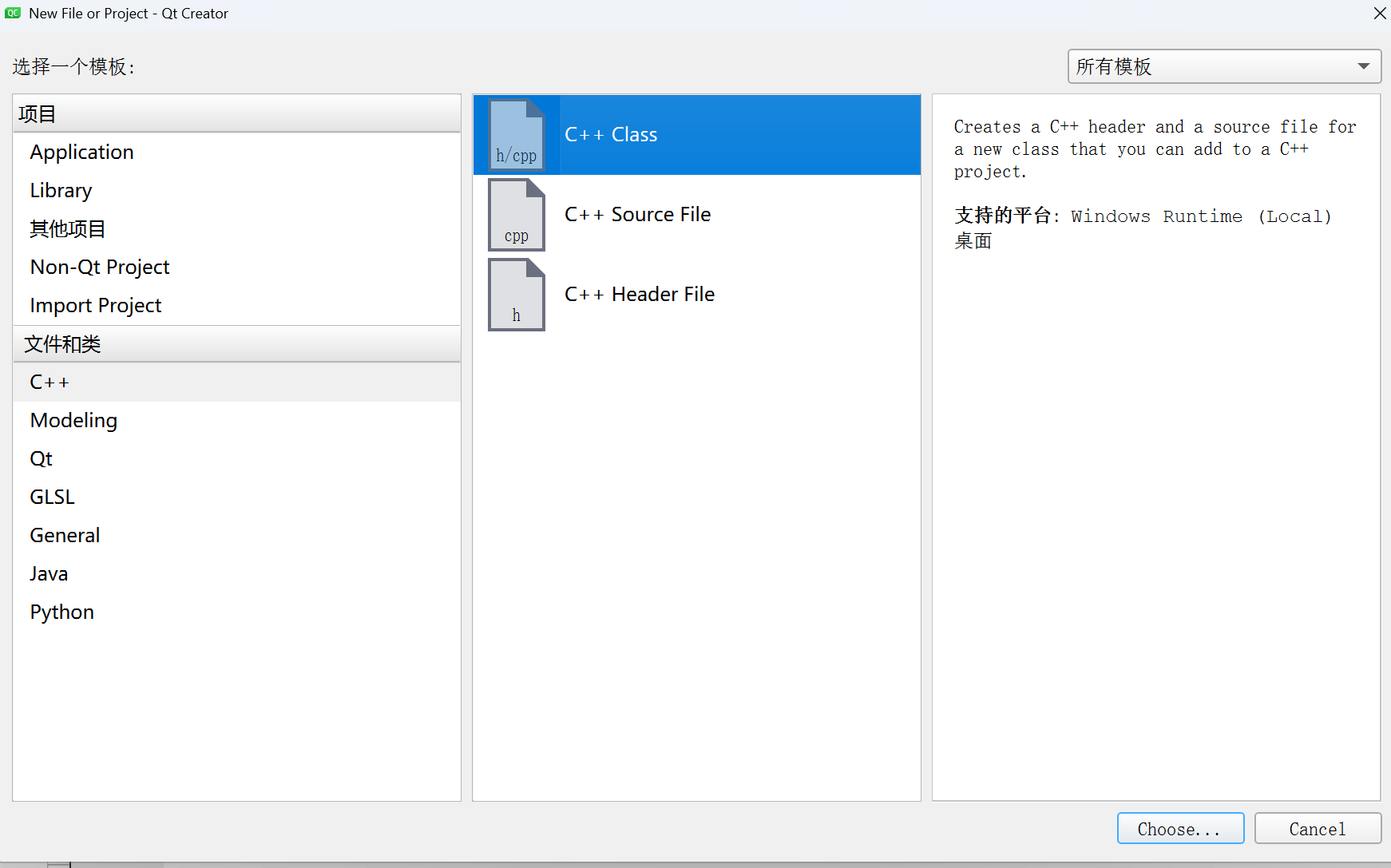The image size is (1391, 868).
Task: Select the GLSL category
Action: pyautogui.click(x=236, y=497)
